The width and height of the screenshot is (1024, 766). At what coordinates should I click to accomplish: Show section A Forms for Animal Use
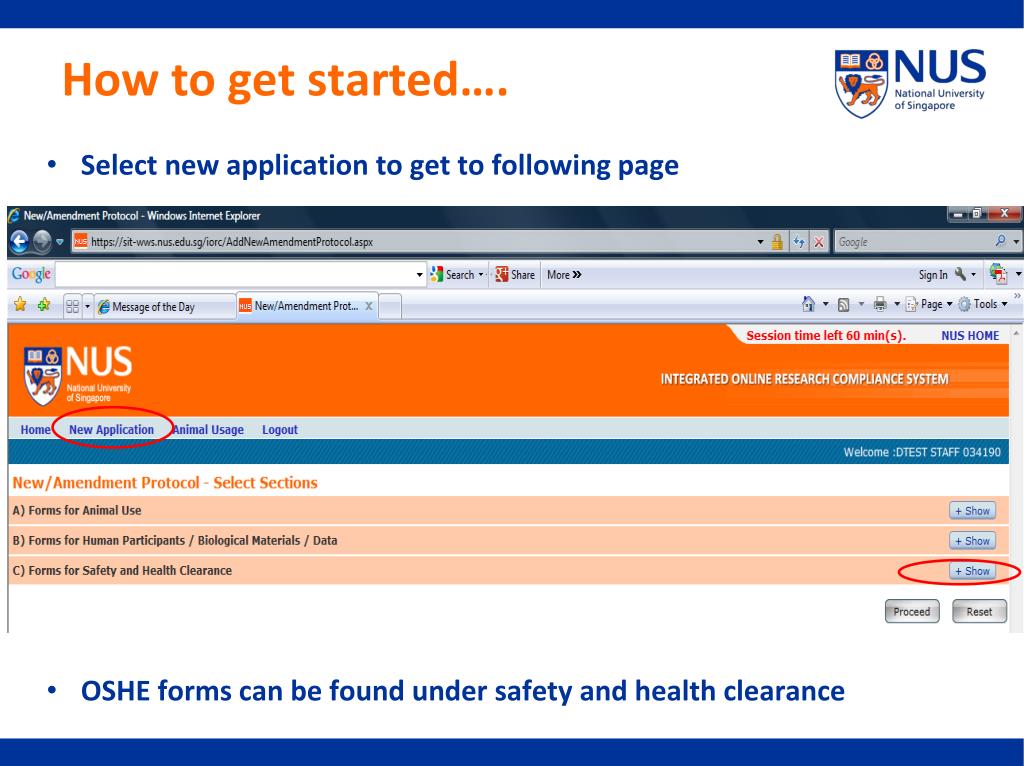click(972, 511)
